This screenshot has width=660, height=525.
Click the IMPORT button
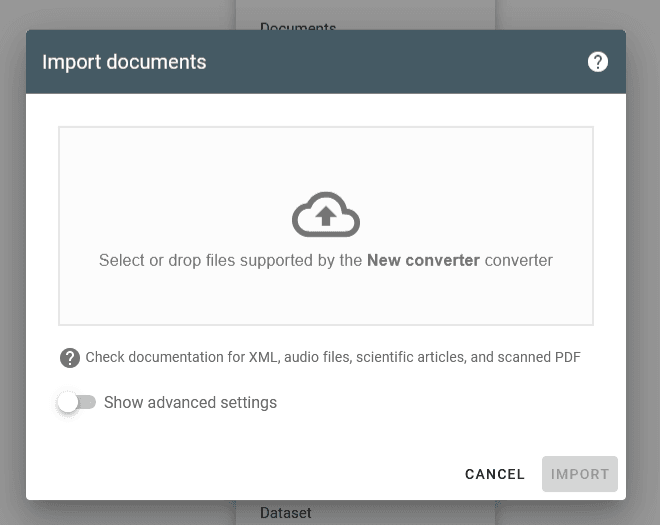[x=579, y=474]
